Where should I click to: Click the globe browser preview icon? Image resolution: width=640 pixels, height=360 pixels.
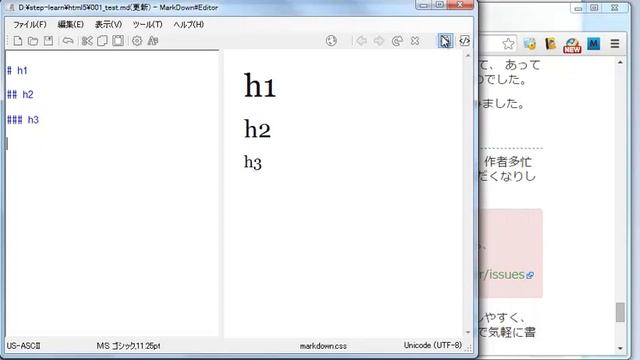click(331, 41)
